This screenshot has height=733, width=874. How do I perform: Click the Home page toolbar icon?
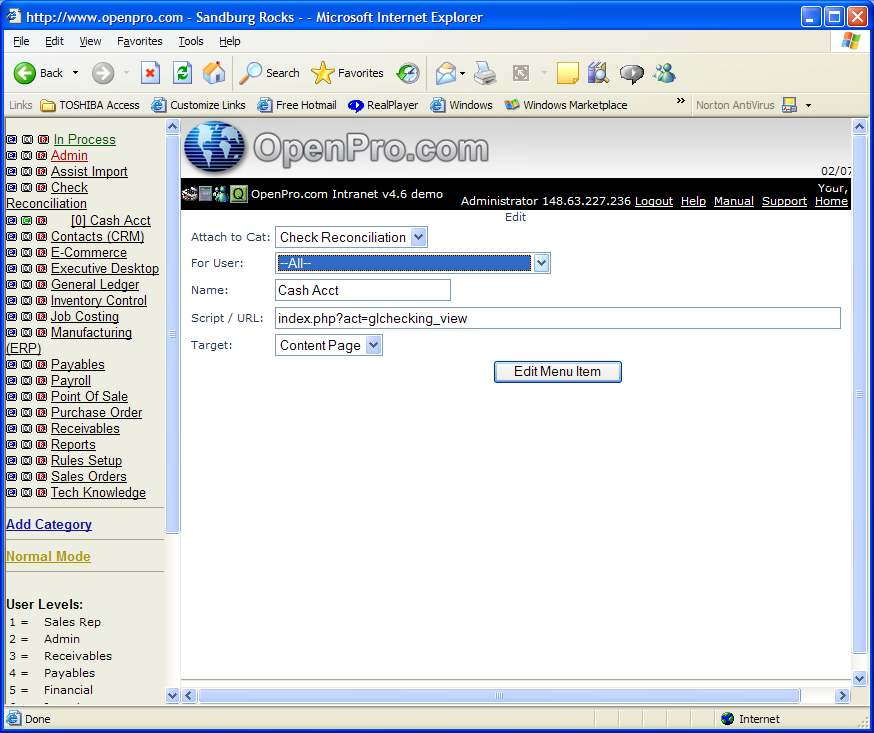click(214, 73)
